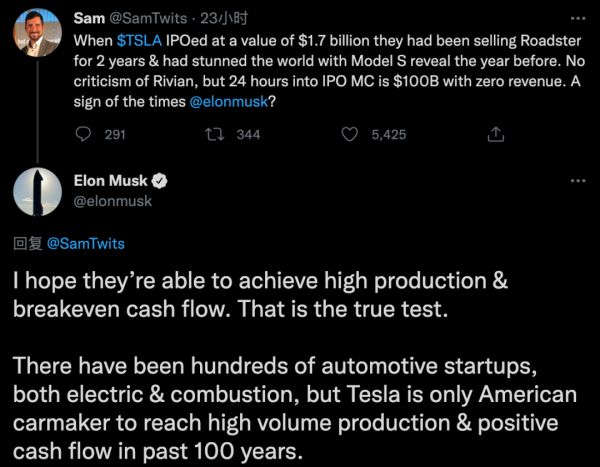Click the 291 replies count
The height and width of the screenshot is (467, 600).
[x=115, y=135]
